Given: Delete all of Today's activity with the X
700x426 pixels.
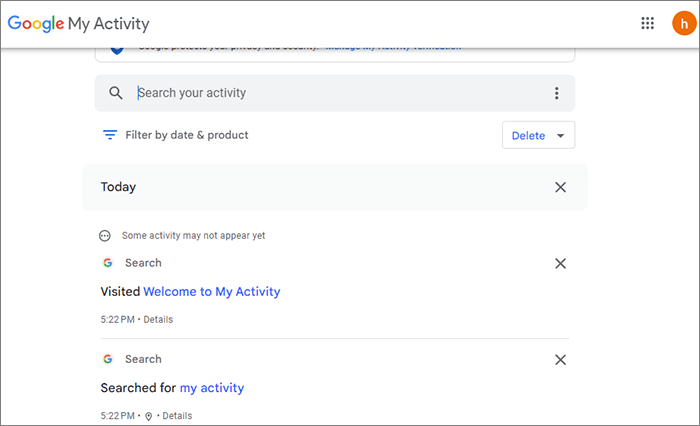Looking at the screenshot, I should (x=560, y=187).
